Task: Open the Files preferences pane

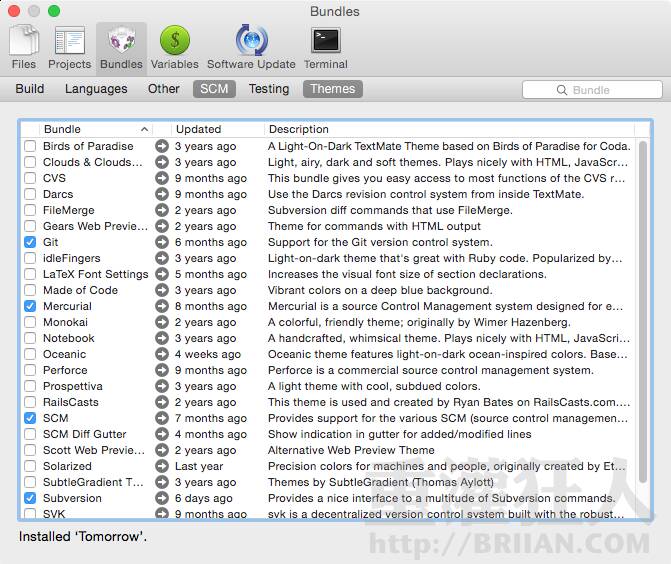Action: [x=24, y=47]
